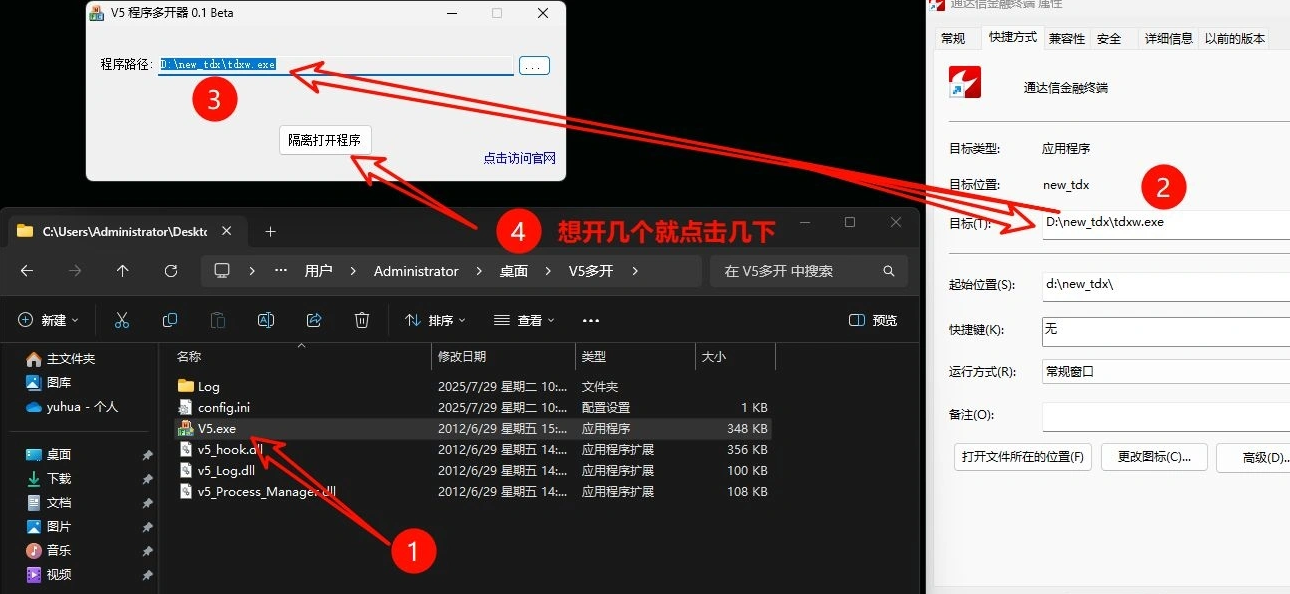The height and width of the screenshot is (594, 1290).
Task: Click the Paste icon in Explorer toolbar
Action: [x=218, y=320]
